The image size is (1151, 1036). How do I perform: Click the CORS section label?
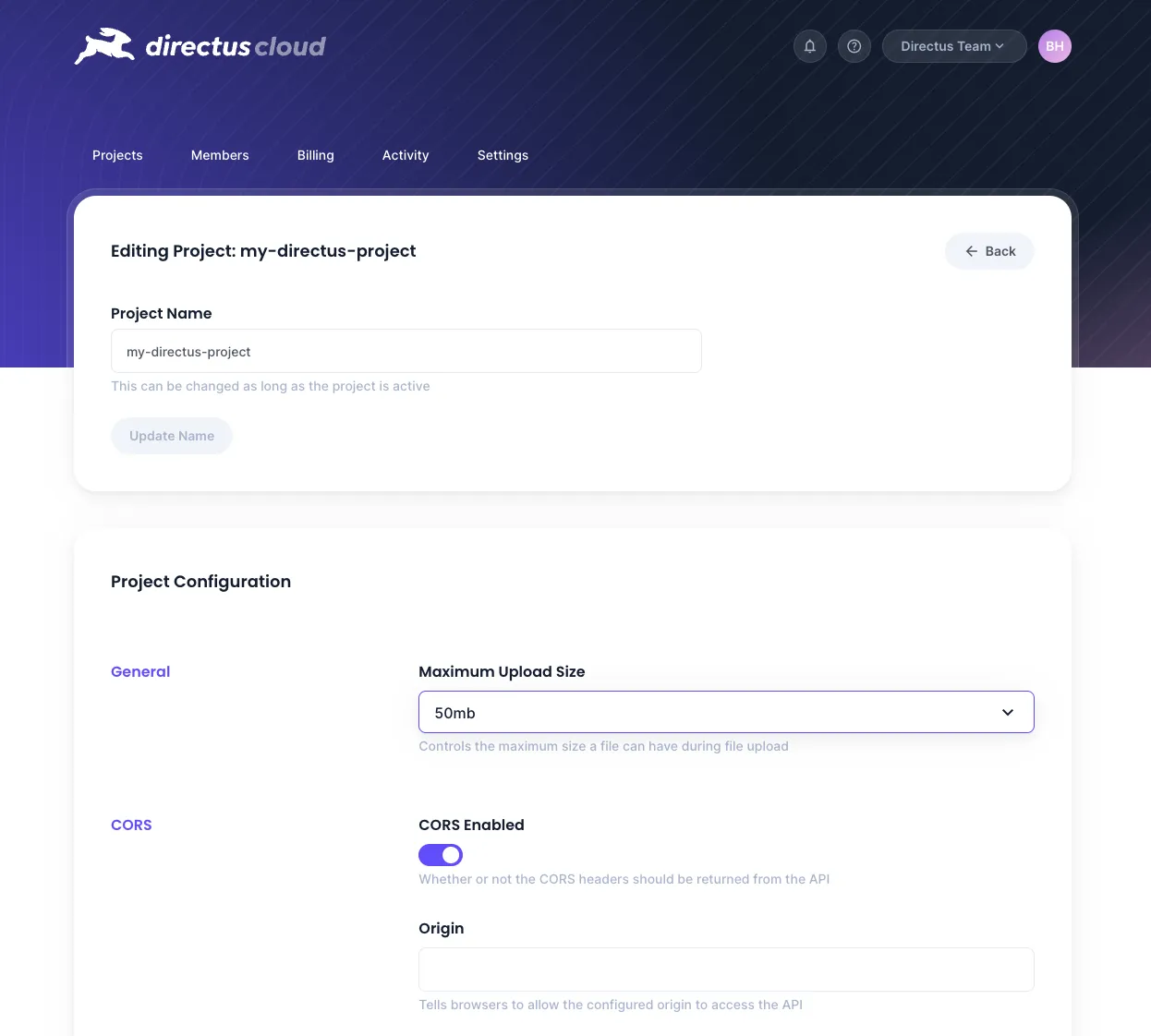point(131,825)
